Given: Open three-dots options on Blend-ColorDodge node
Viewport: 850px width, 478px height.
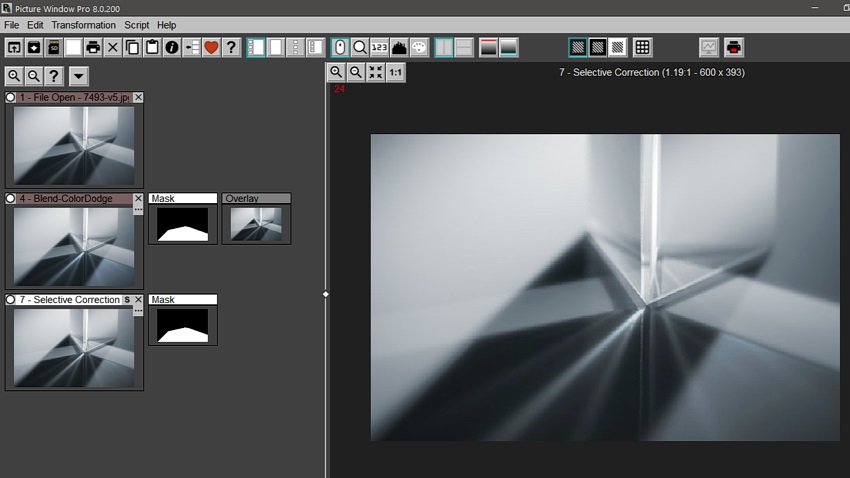Looking at the screenshot, I should (x=138, y=210).
